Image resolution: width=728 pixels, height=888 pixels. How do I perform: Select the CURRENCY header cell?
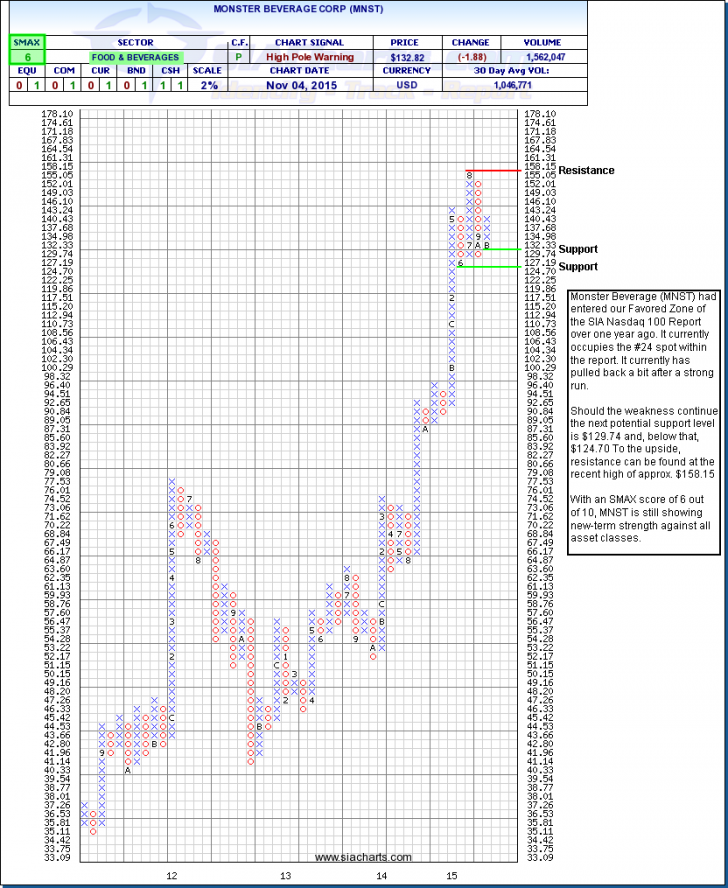406,71
